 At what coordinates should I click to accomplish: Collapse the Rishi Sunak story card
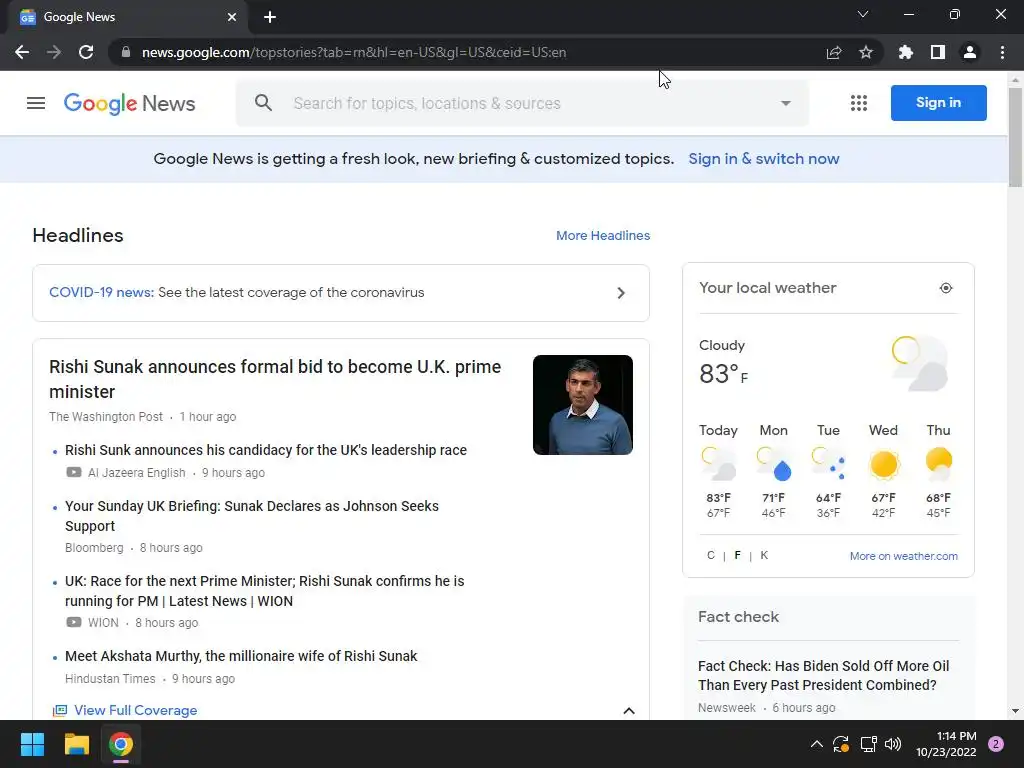pos(629,711)
